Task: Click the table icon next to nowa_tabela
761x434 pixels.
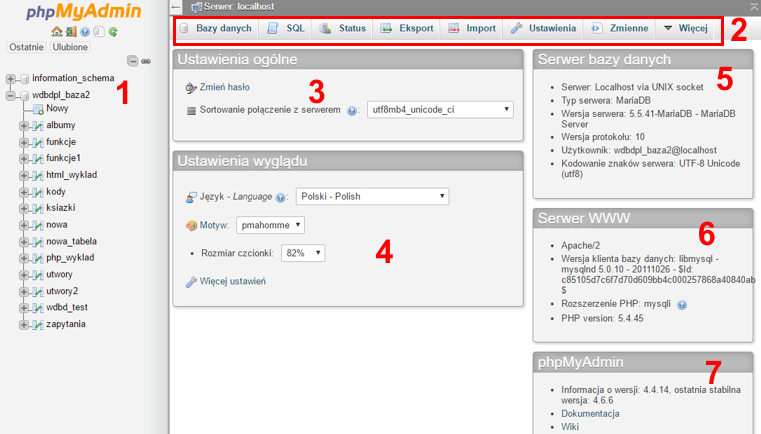Action: click(x=38, y=242)
